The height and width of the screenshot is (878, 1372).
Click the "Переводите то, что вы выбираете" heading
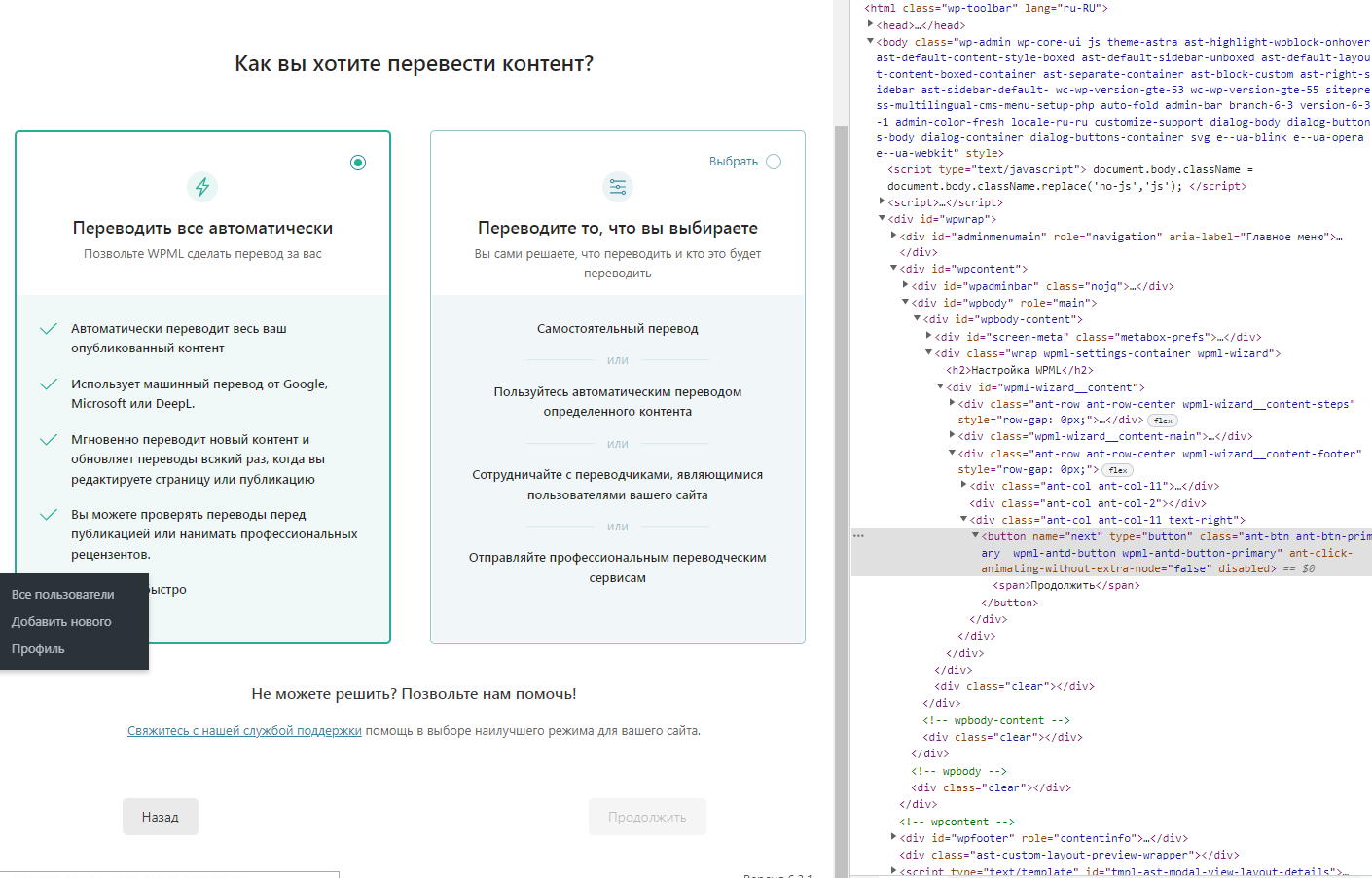click(618, 228)
